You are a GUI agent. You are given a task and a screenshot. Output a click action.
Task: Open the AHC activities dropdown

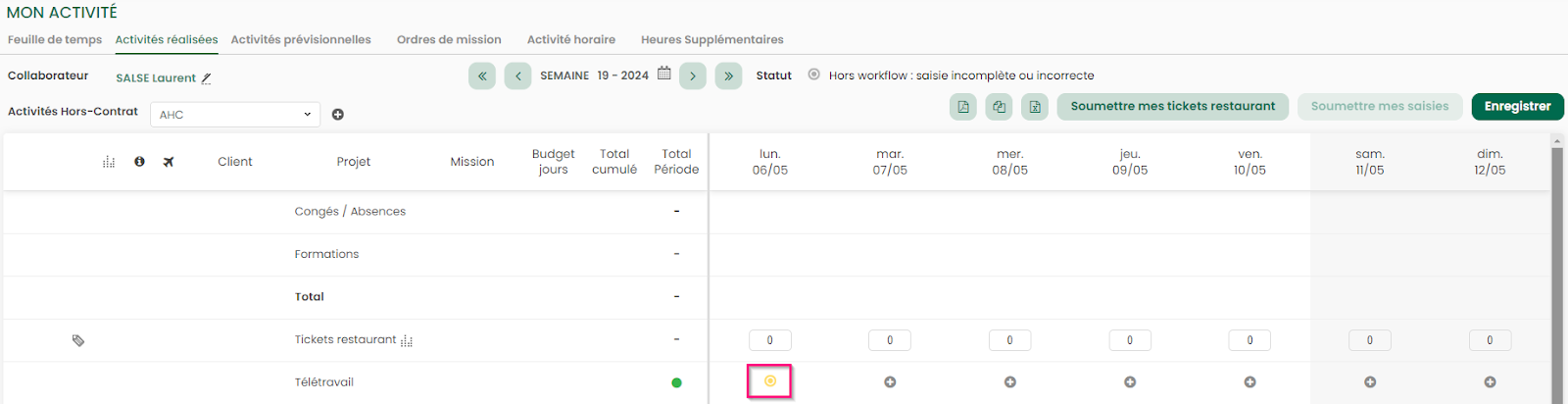click(235, 115)
